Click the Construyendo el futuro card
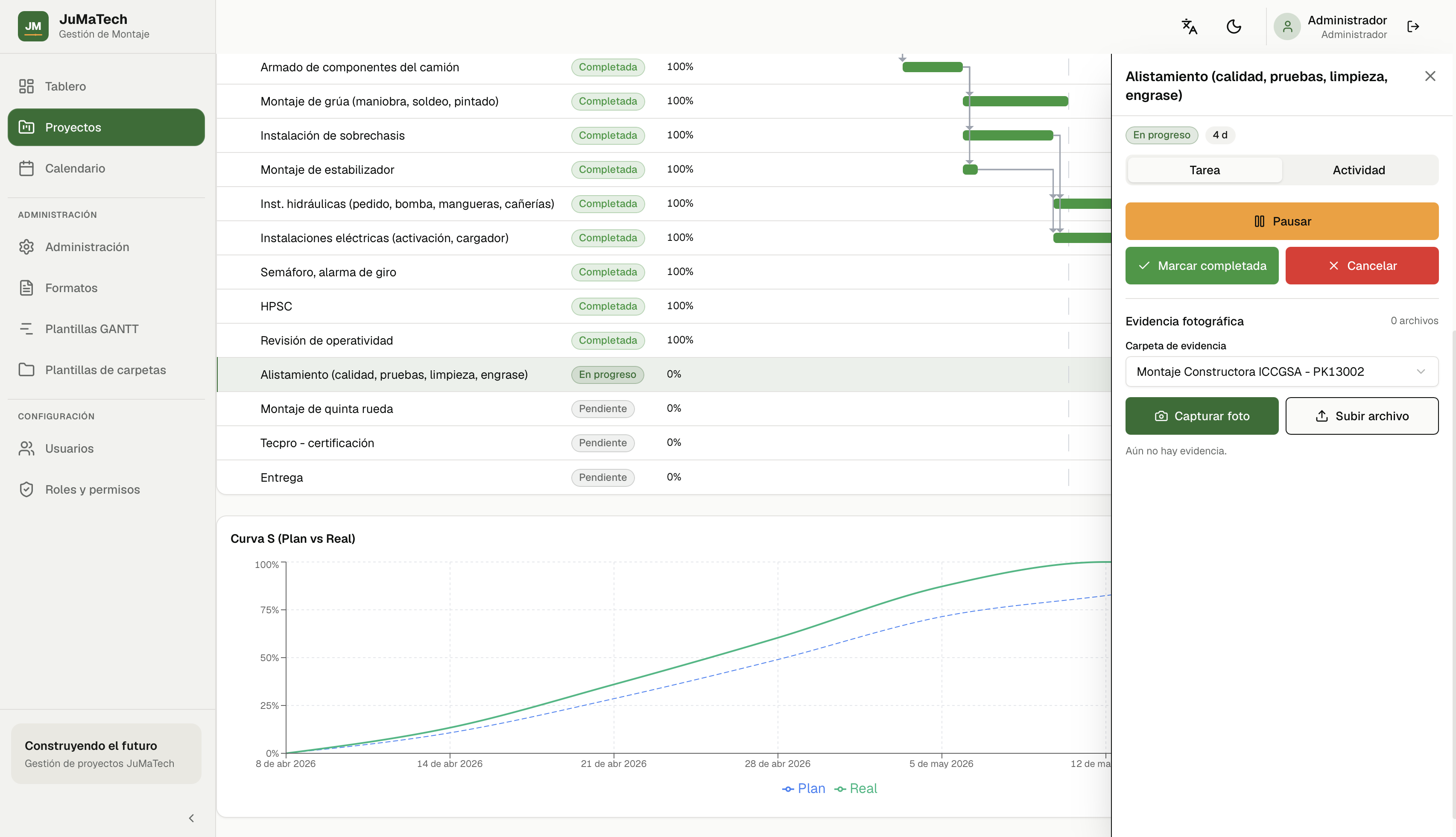Viewport: 1456px width, 837px height. click(106, 754)
